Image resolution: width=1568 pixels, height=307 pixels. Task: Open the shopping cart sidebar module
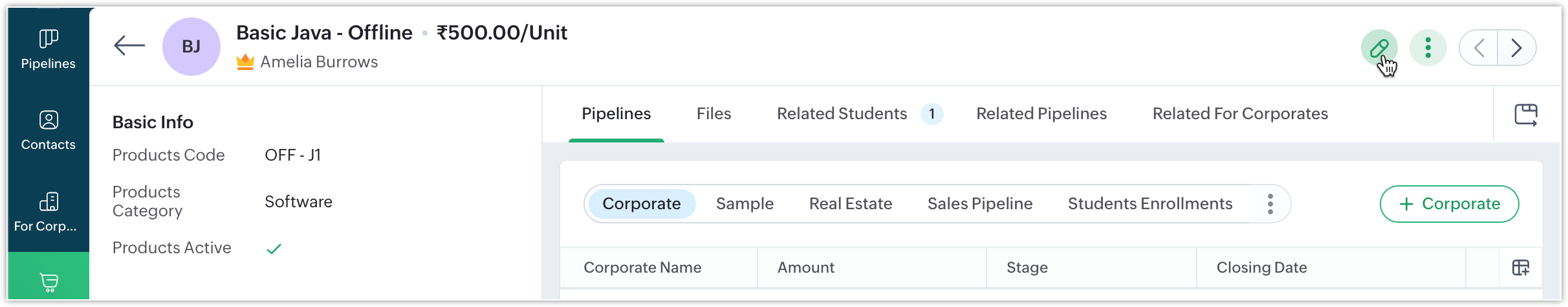(x=49, y=282)
